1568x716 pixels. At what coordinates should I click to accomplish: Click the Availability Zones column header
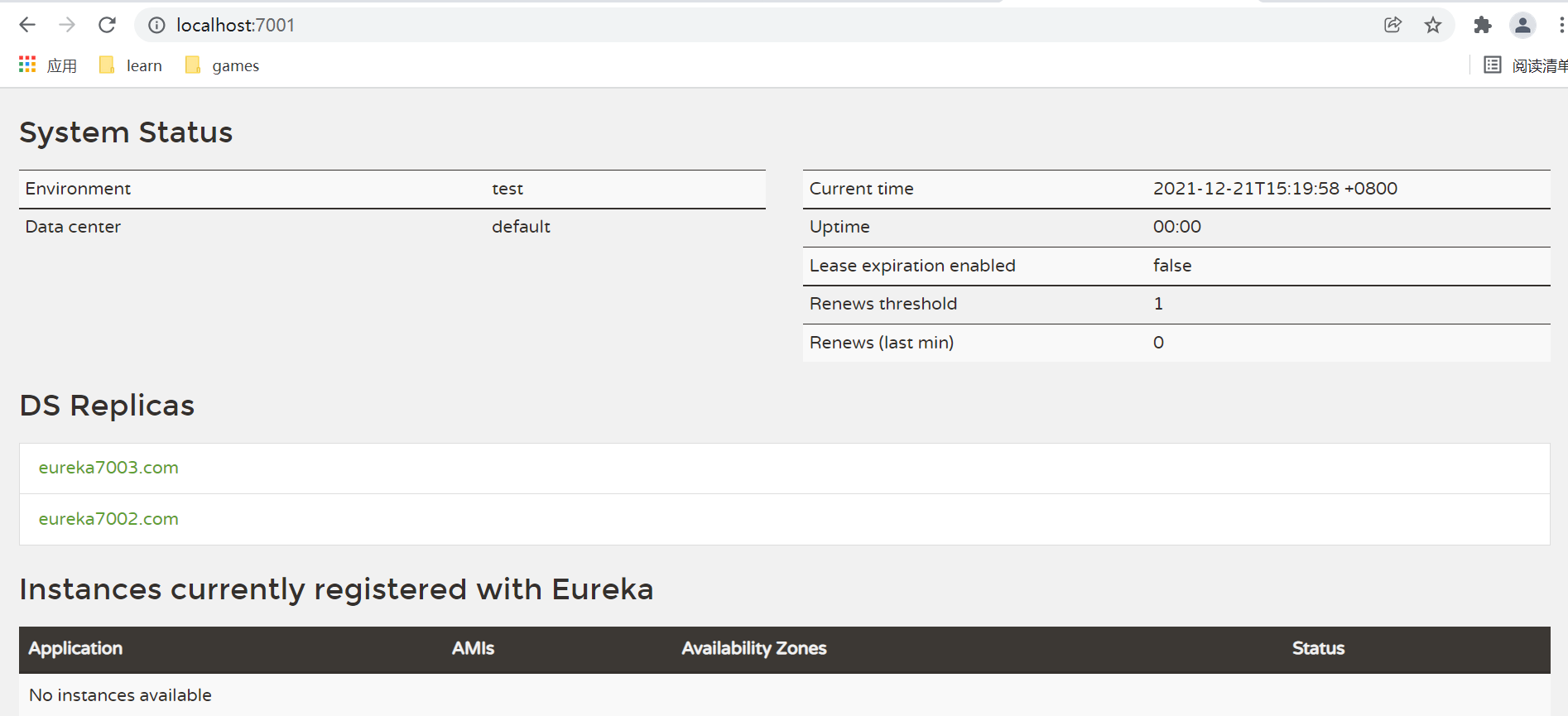(x=753, y=648)
